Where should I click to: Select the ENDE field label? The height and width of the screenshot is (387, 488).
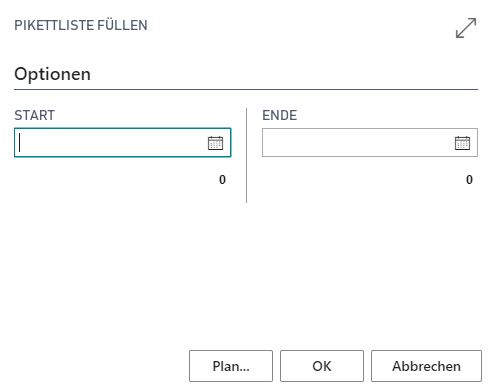[x=279, y=115]
